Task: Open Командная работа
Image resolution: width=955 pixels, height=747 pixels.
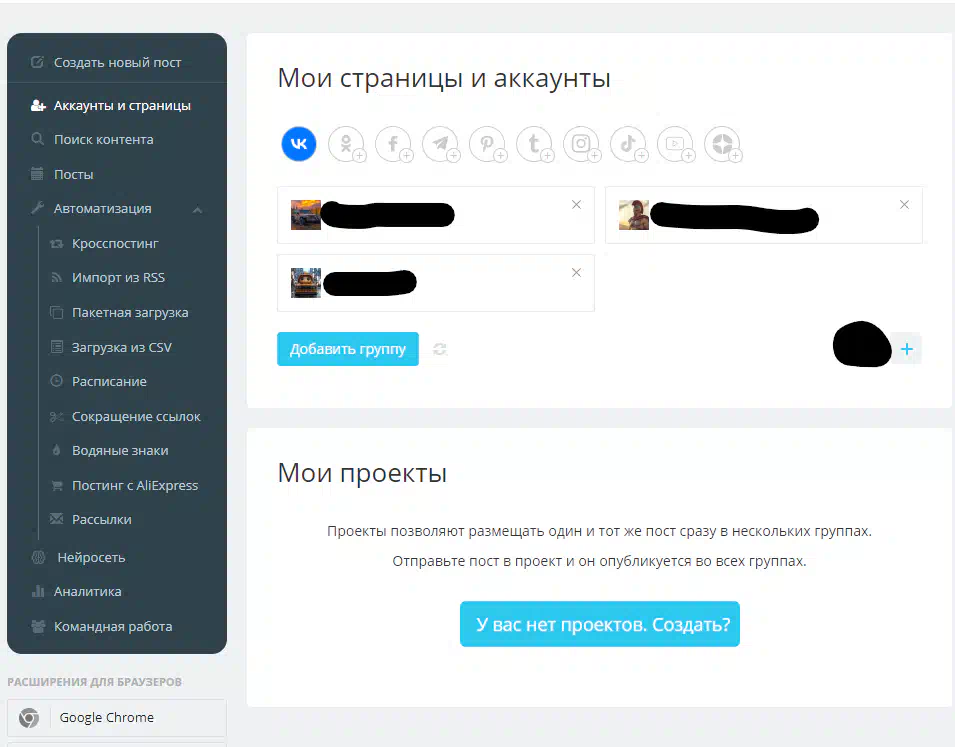Action: [x=113, y=626]
